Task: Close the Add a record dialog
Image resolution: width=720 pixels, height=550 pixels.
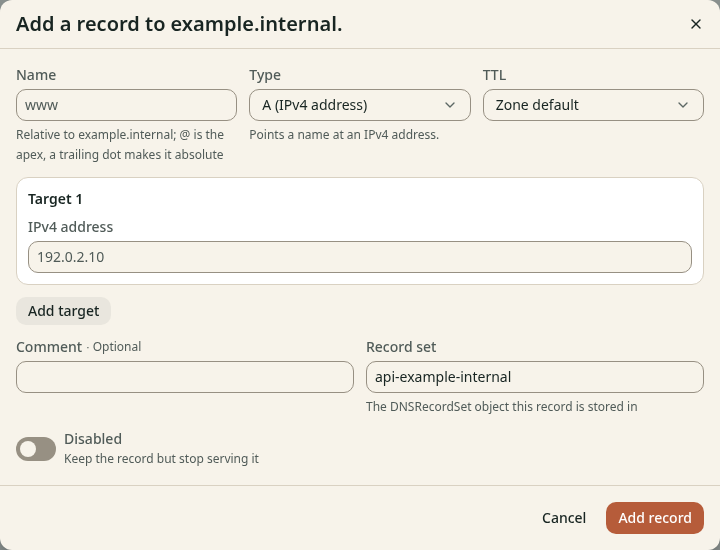Action: coord(696,24)
